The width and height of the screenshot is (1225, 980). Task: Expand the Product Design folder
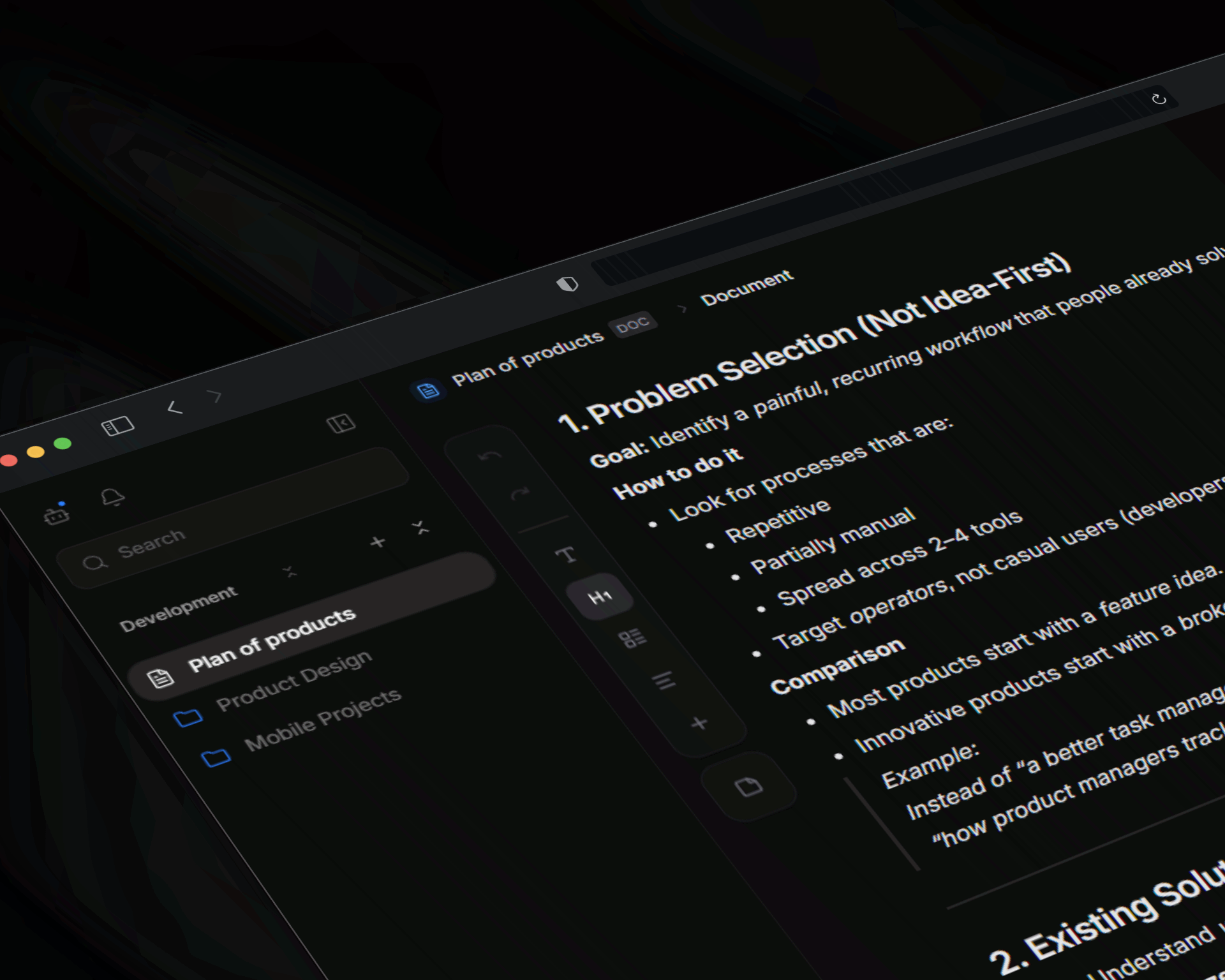pyautogui.click(x=293, y=681)
